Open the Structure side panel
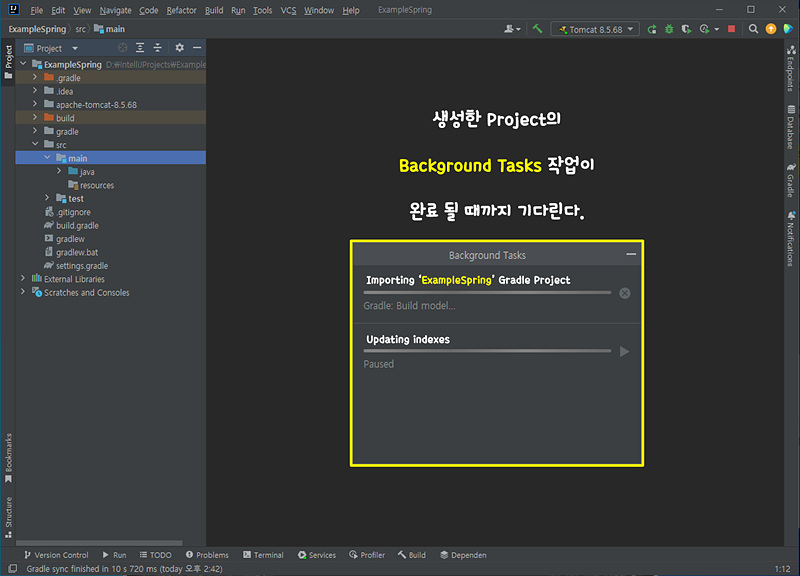This screenshot has height=576, width=800. point(8,517)
